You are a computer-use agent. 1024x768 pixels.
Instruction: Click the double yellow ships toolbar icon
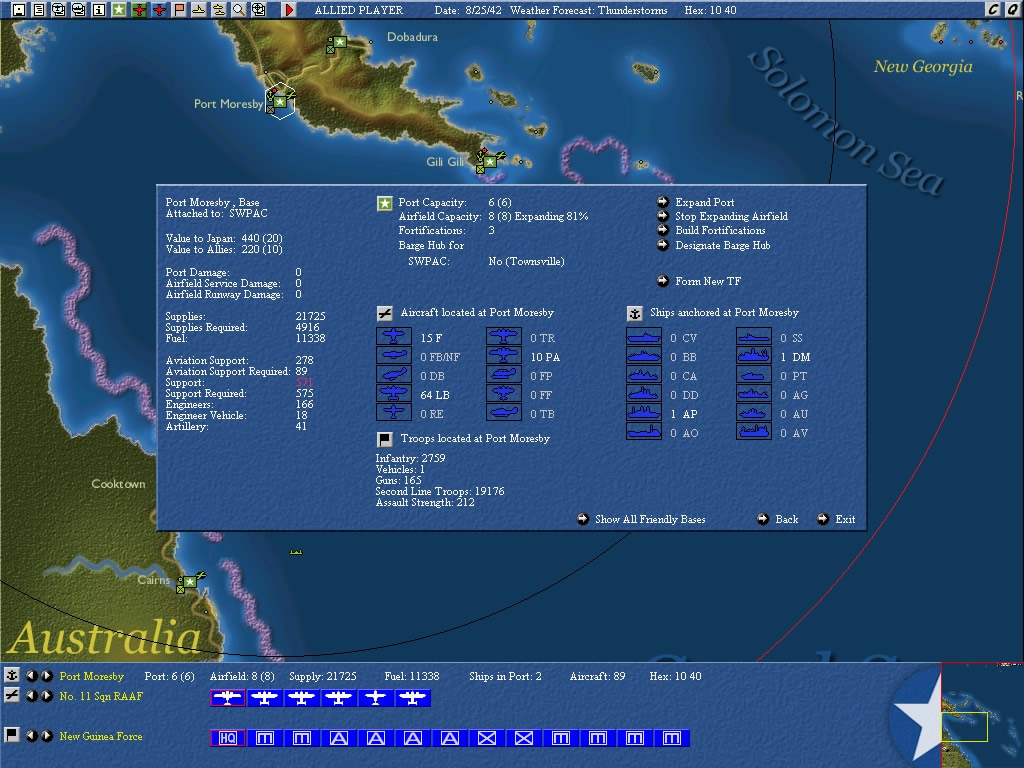tap(219, 10)
